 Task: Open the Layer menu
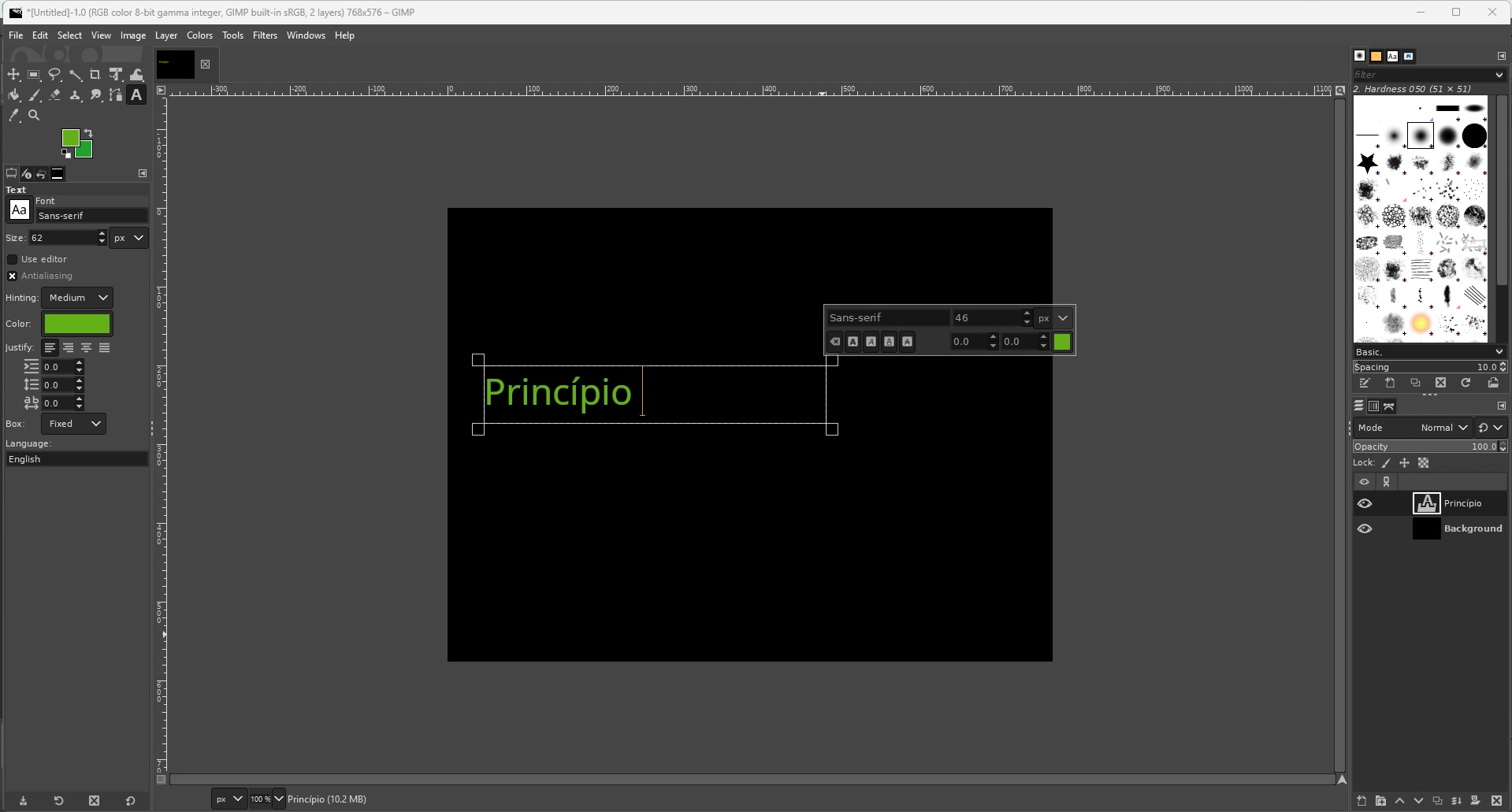click(166, 35)
